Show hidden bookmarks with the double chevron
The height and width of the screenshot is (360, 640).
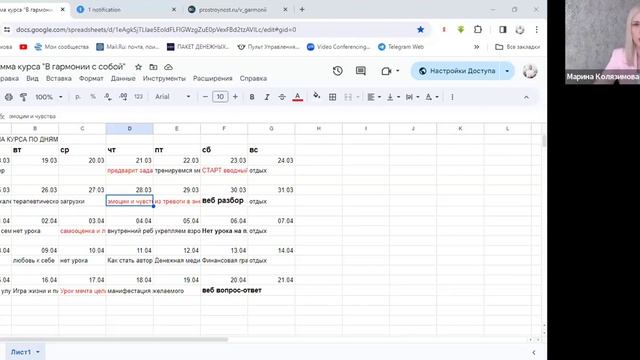[x=476, y=47]
